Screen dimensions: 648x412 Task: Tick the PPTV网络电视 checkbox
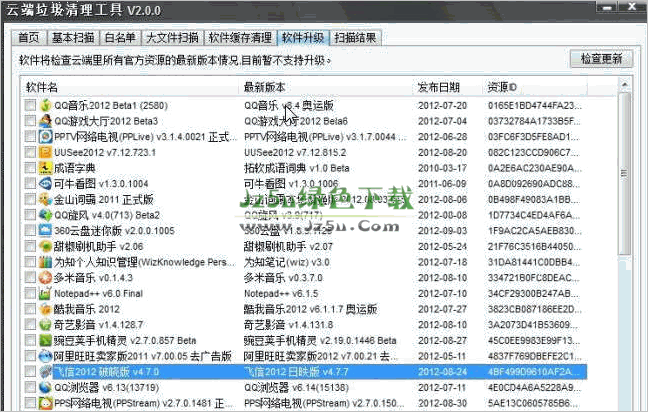tap(30, 137)
